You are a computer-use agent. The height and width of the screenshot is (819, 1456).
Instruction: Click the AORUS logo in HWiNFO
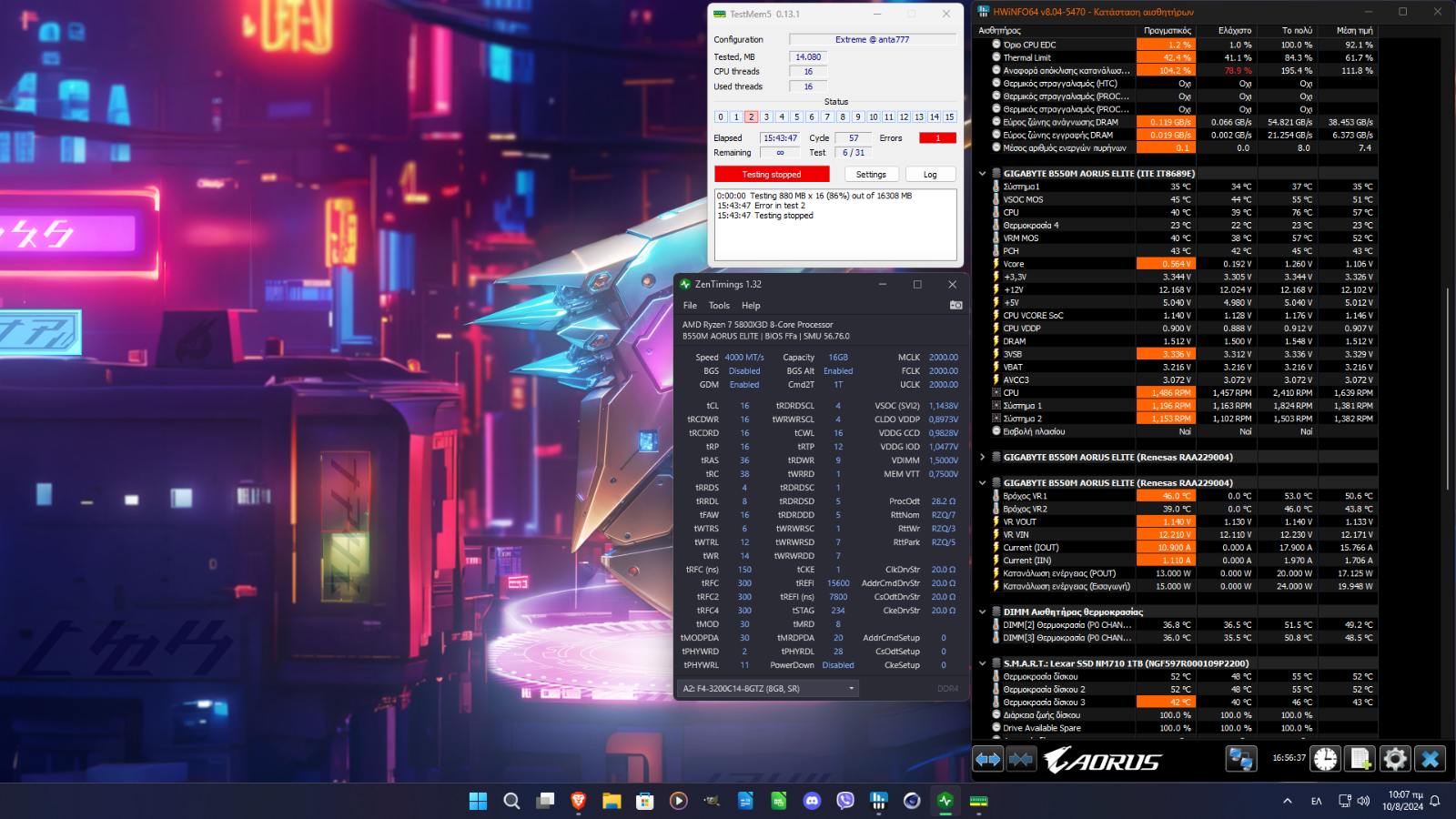[x=1102, y=760]
